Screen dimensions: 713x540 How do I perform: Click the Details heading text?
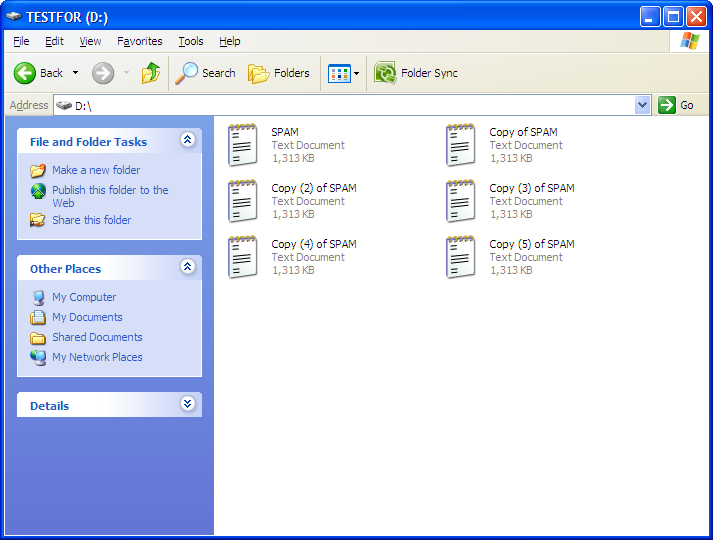pyautogui.click(x=50, y=406)
